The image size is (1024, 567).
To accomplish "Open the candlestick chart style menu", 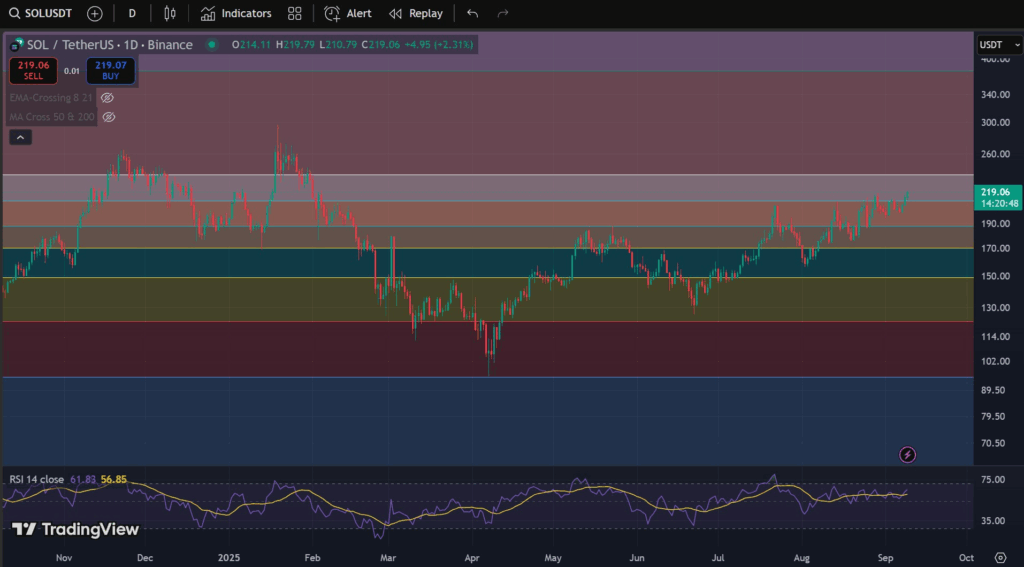I will 170,13.
